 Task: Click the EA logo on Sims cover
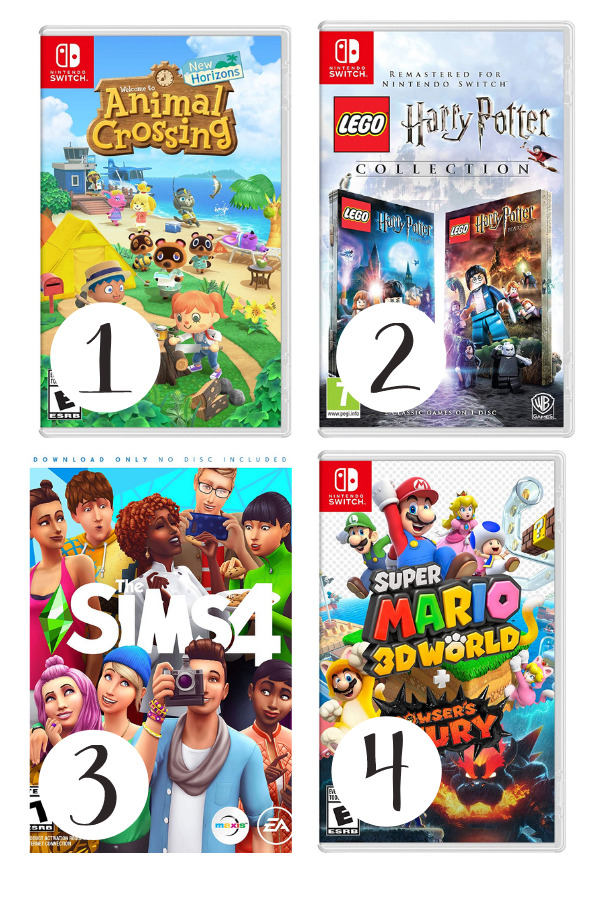(x=275, y=827)
